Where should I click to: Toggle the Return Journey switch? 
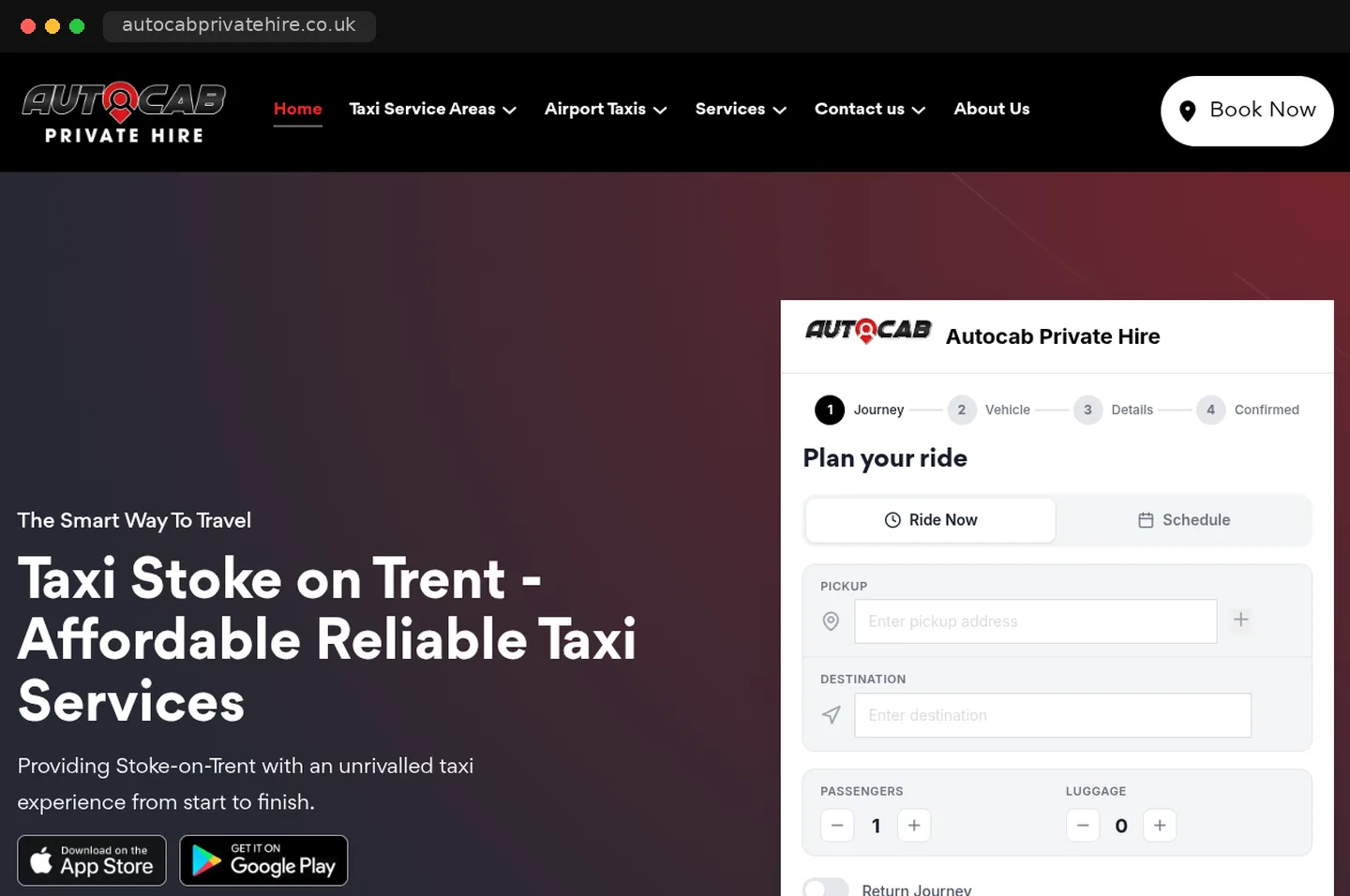[826, 889]
